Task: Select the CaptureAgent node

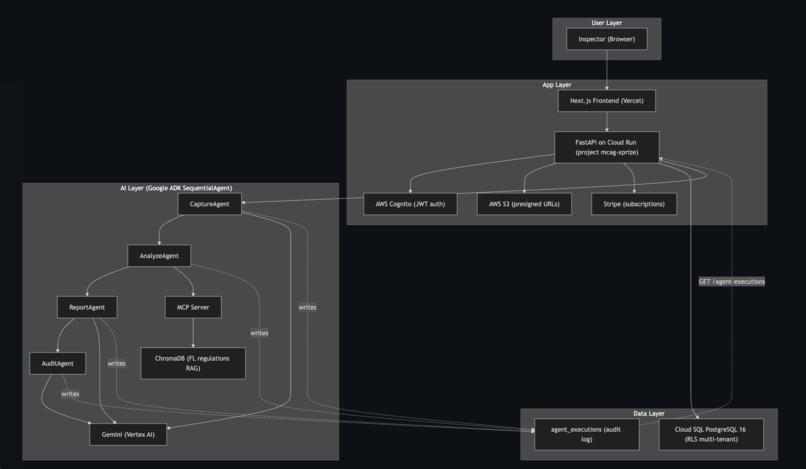Action: 210,204
